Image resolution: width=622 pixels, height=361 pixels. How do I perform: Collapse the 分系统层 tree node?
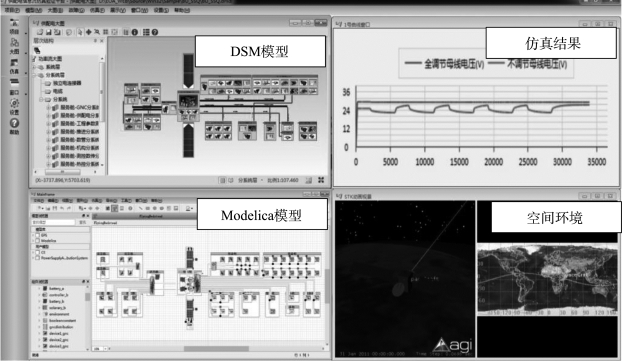tap(35, 75)
